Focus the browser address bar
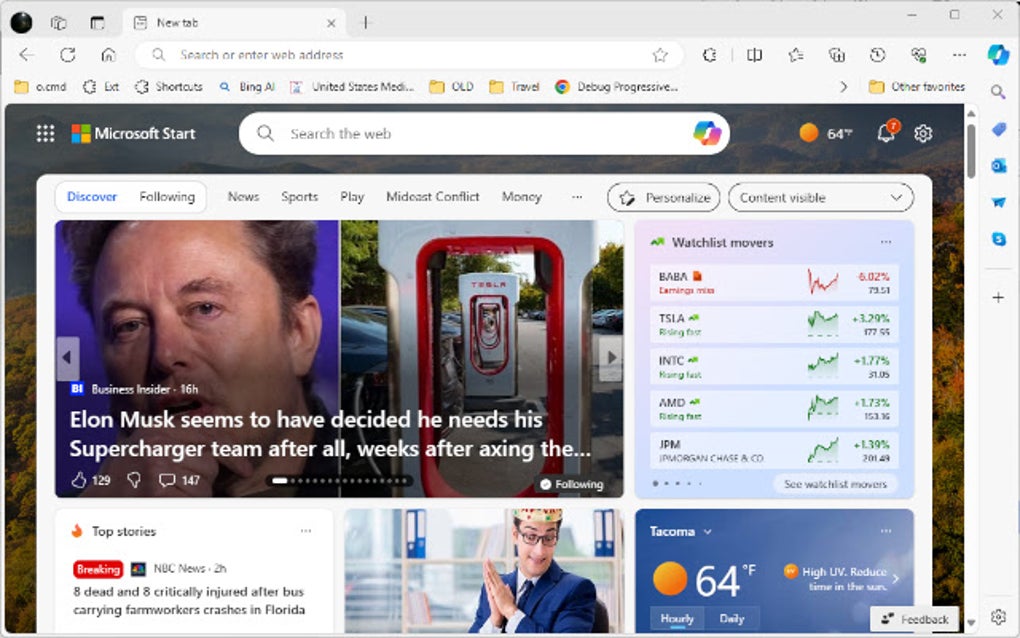The image size is (1020, 638). (x=410, y=55)
